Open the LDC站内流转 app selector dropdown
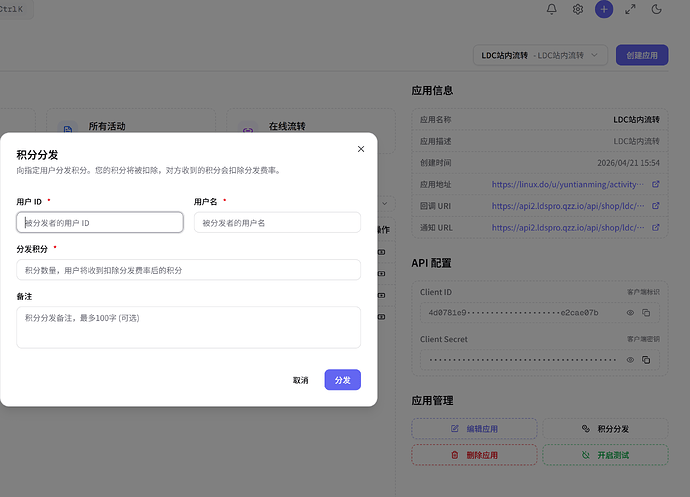This screenshot has width=690, height=497. pyautogui.click(x=540, y=55)
